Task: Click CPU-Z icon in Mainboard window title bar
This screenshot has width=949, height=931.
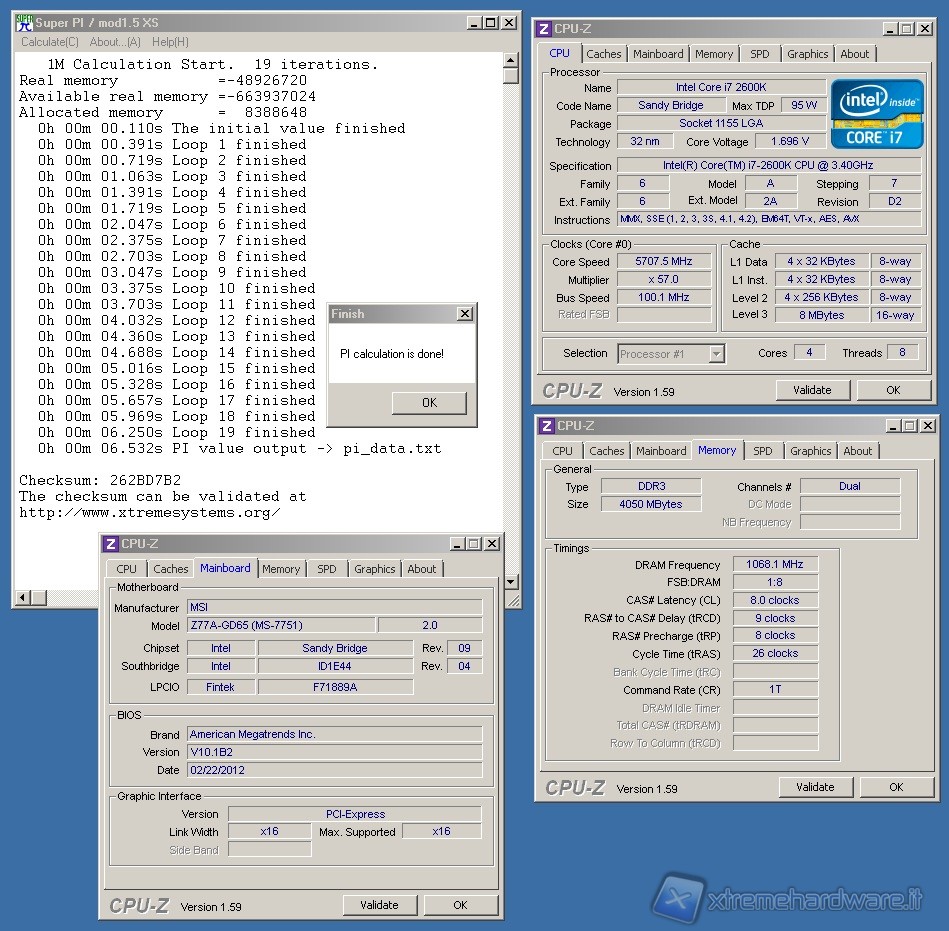Action: [x=110, y=544]
